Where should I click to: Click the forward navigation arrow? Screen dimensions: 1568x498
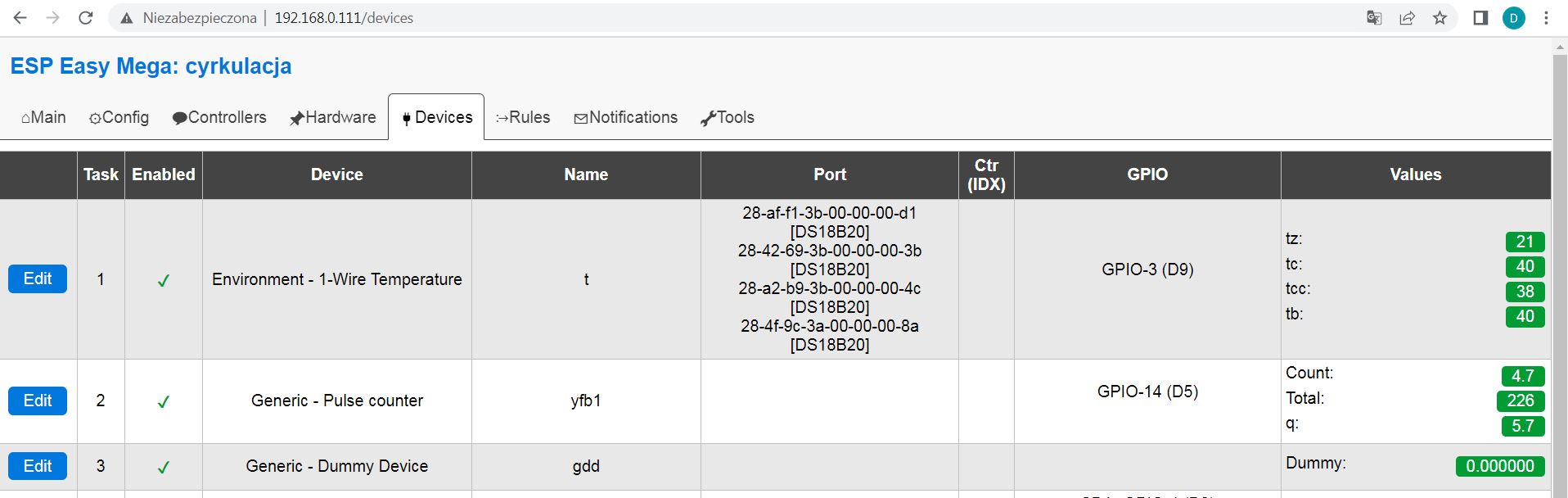coord(53,18)
